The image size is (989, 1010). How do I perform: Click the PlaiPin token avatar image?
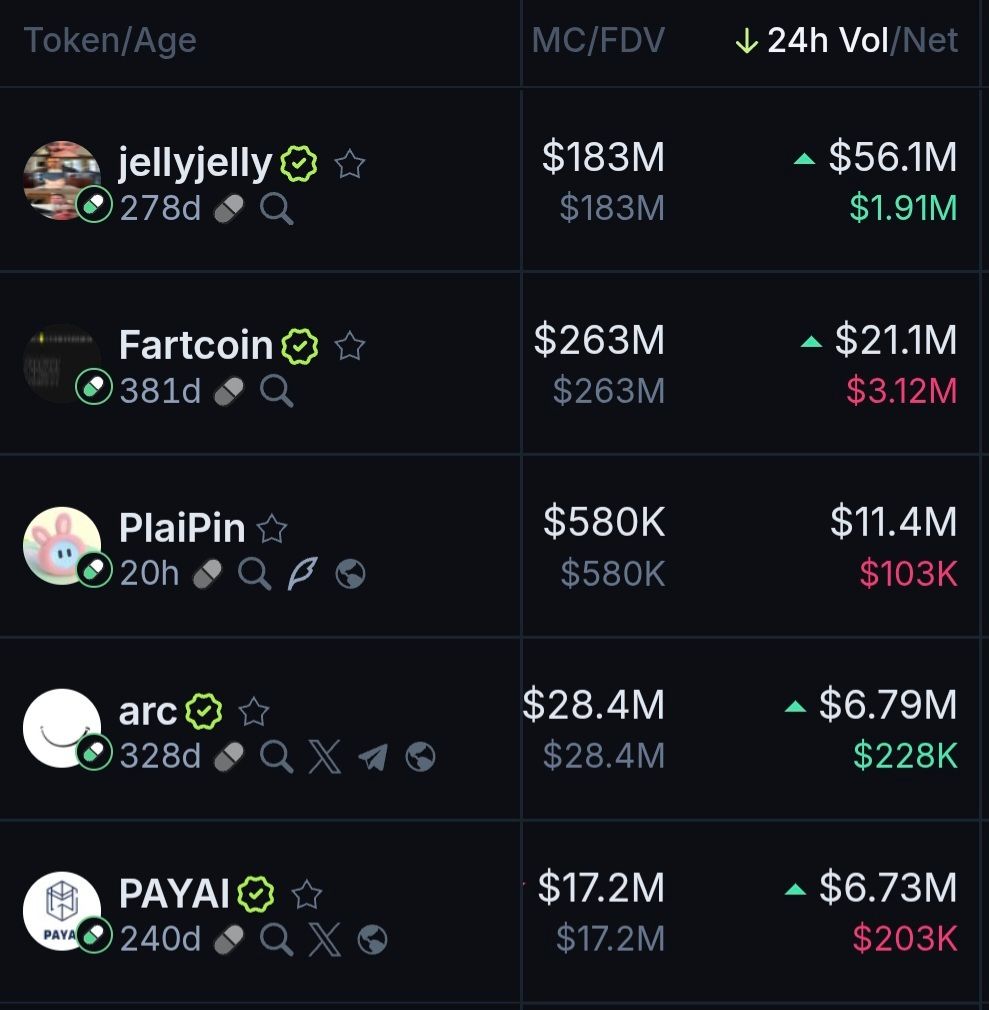tap(62, 546)
